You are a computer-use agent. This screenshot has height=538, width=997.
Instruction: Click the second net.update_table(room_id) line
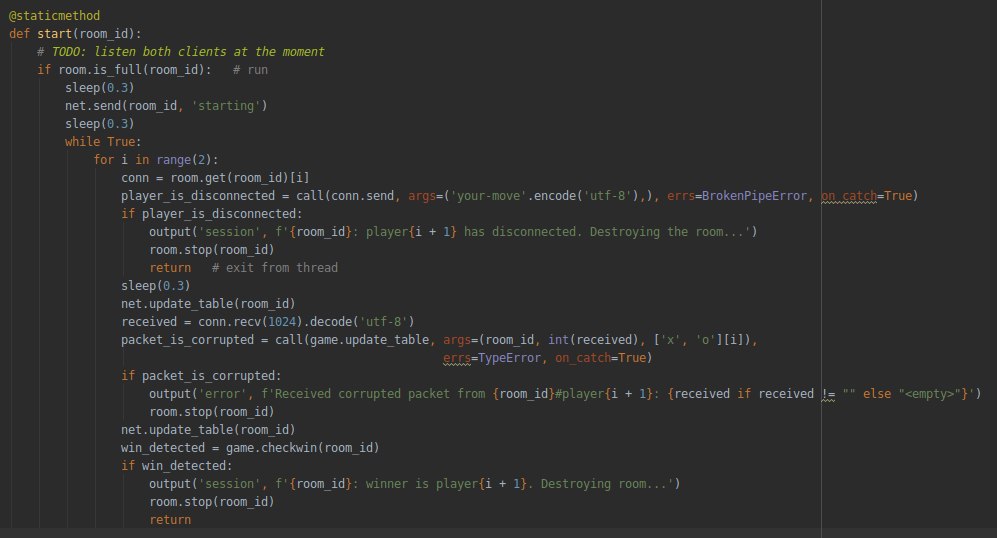tap(208, 430)
